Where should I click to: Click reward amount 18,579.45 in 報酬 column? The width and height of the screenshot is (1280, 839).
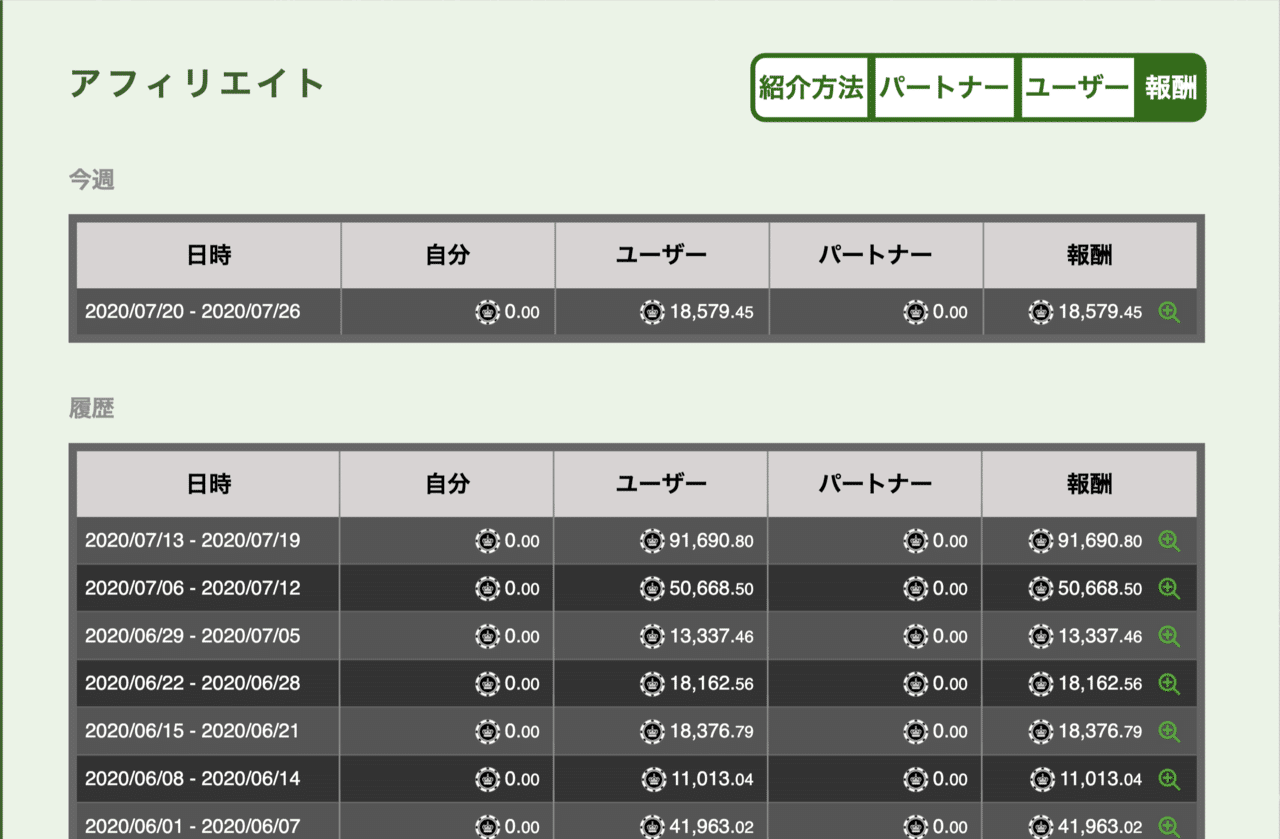[1100, 312]
